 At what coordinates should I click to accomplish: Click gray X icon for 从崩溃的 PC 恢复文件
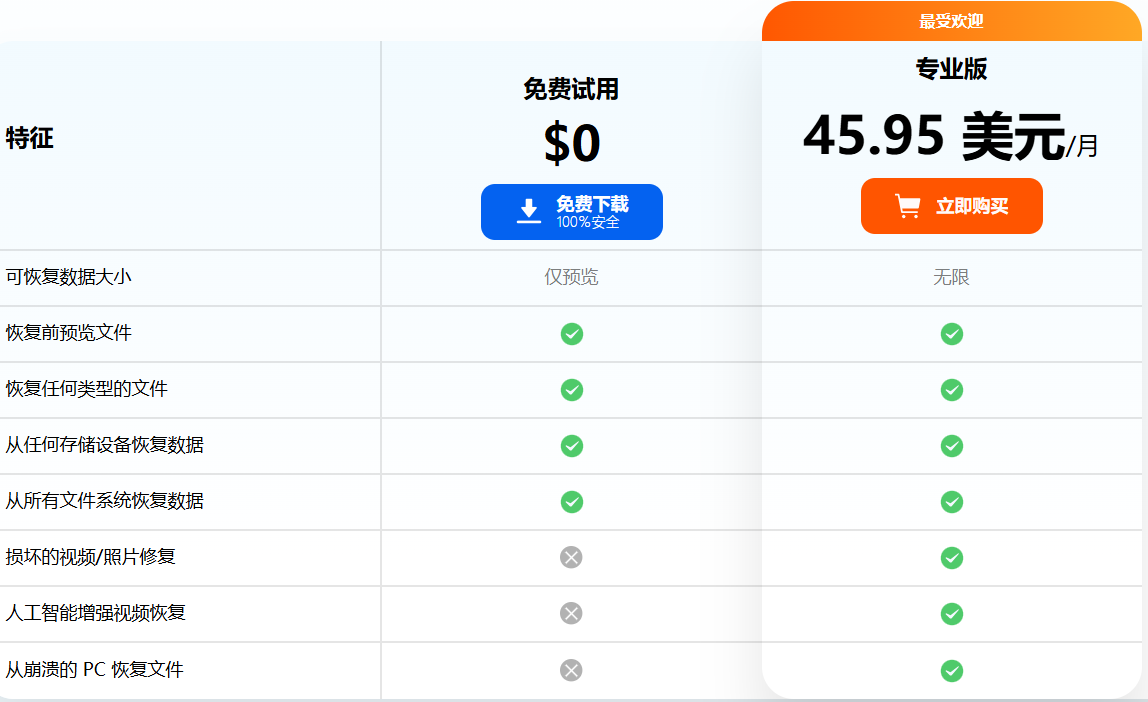[571, 670]
